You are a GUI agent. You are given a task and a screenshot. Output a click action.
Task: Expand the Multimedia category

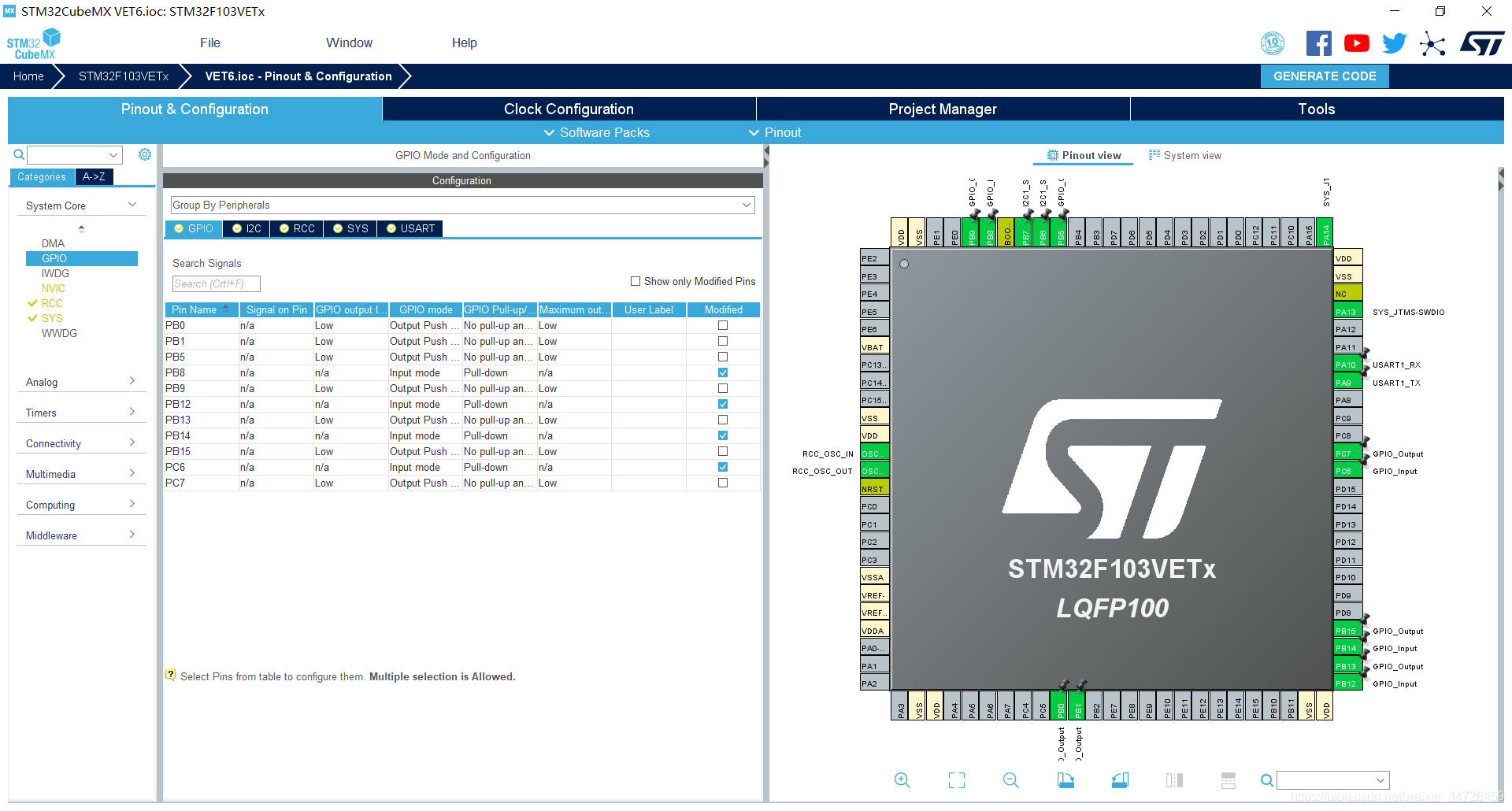coord(81,474)
